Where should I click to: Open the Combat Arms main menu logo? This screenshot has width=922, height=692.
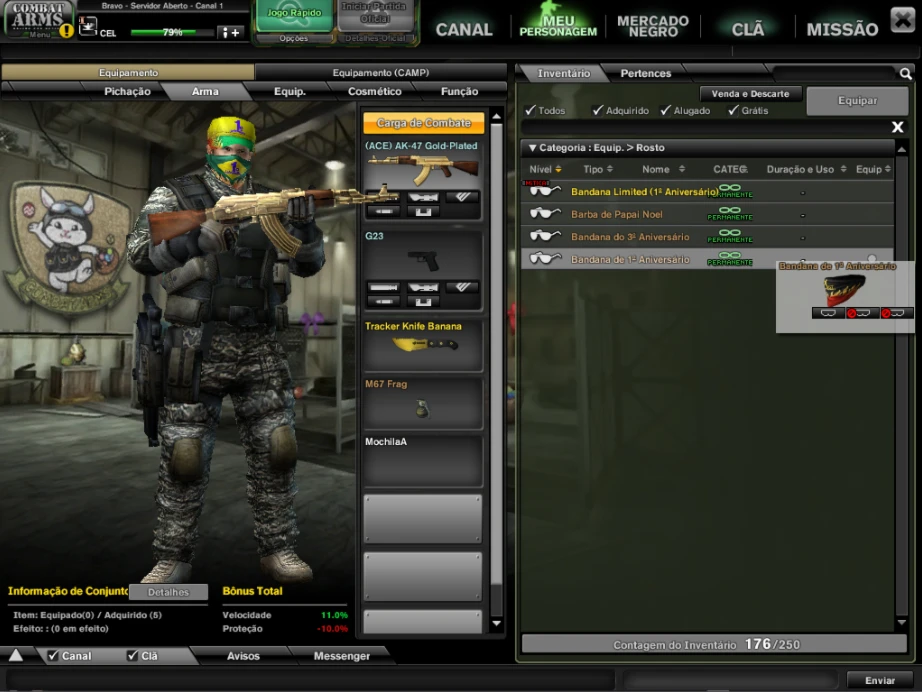38,19
